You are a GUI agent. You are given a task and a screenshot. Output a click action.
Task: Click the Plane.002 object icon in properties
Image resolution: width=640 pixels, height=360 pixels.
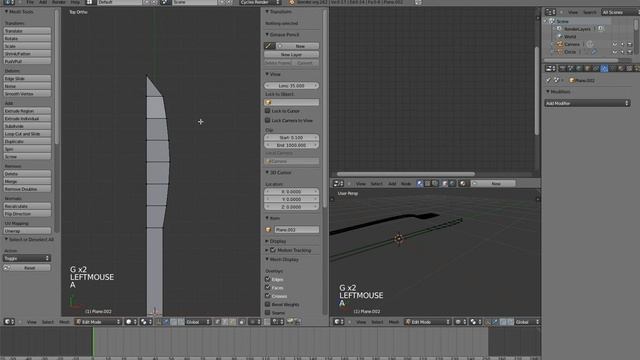pyautogui.click(x=572, y=80)
